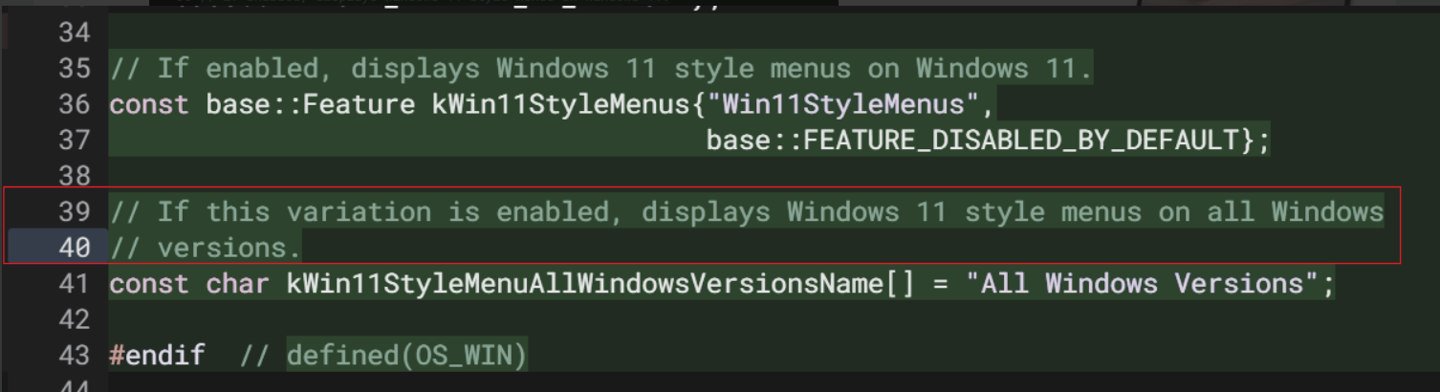
Task: Click line number 41 in the gutter
Action: point(74,283)
